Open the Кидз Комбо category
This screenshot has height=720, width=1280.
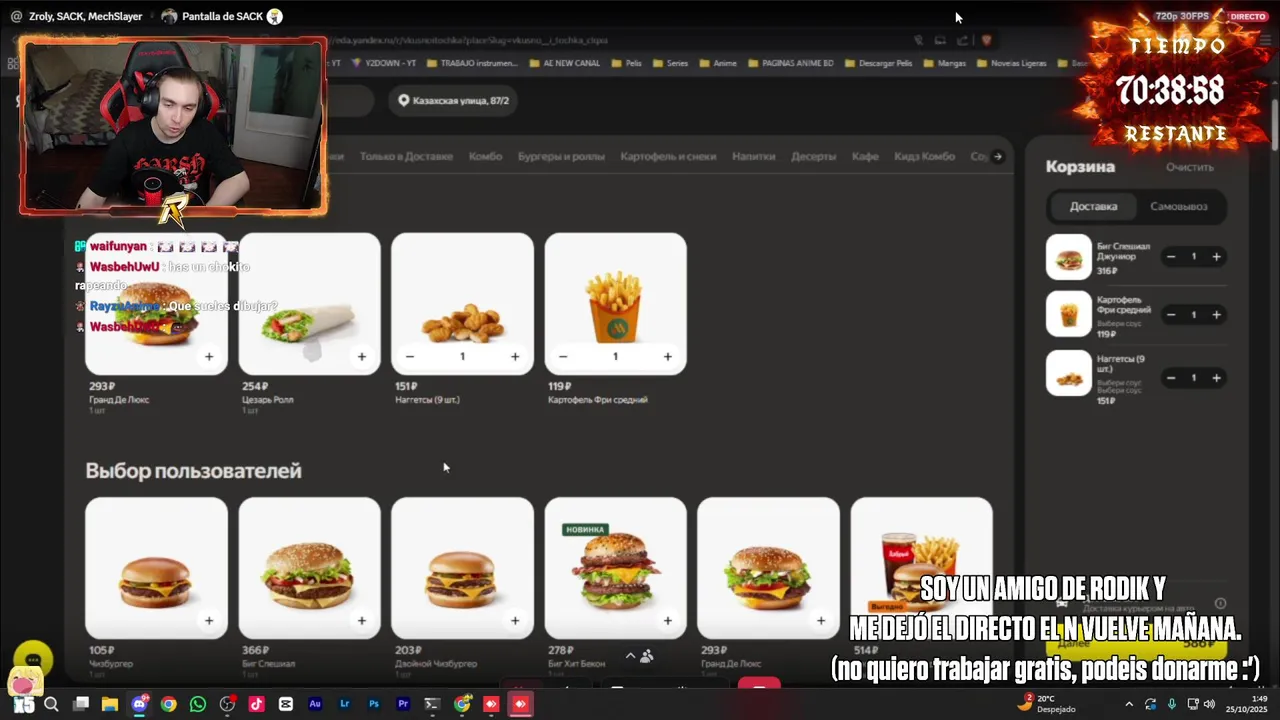pos(924,156)
